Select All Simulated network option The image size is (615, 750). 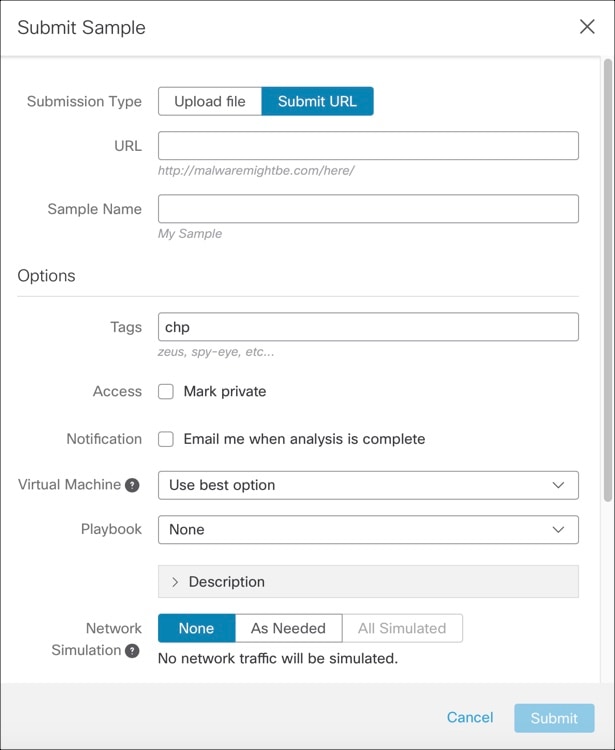click(402, 628)
